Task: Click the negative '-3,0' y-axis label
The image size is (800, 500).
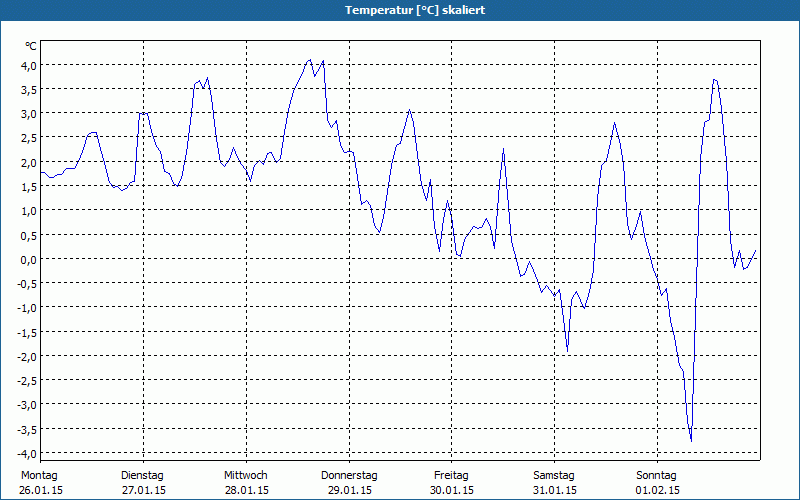Action: click(27, 405)
